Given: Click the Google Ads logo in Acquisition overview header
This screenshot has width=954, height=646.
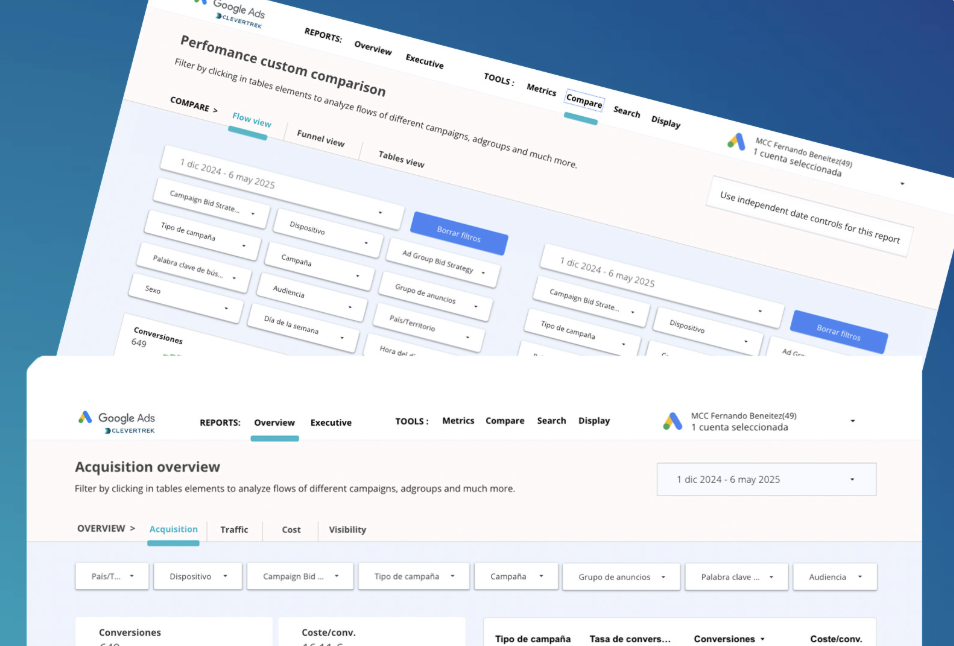Looking at the screenshot, I should (117, 417).
